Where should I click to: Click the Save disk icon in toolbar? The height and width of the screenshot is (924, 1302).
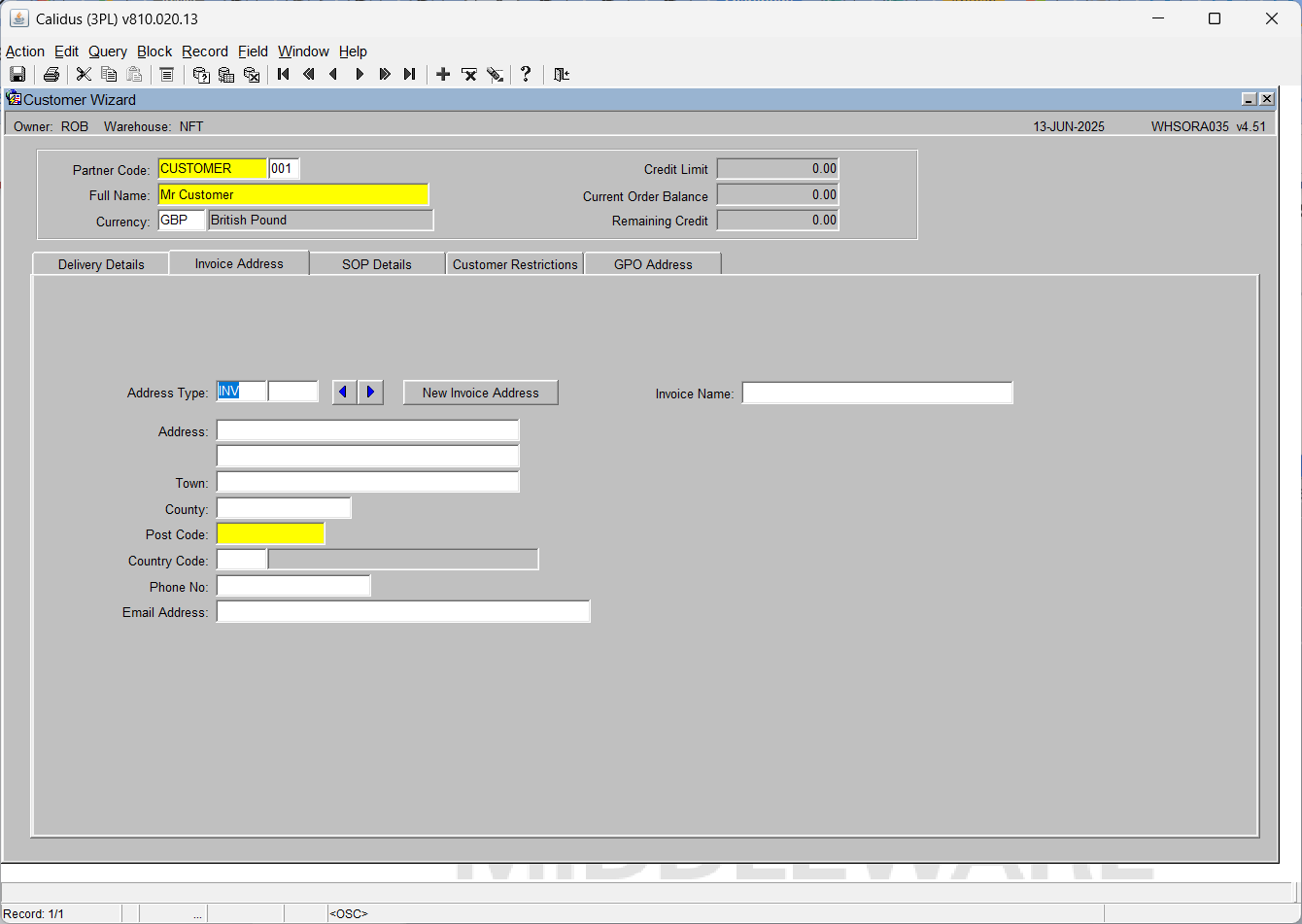coord(17,75)
